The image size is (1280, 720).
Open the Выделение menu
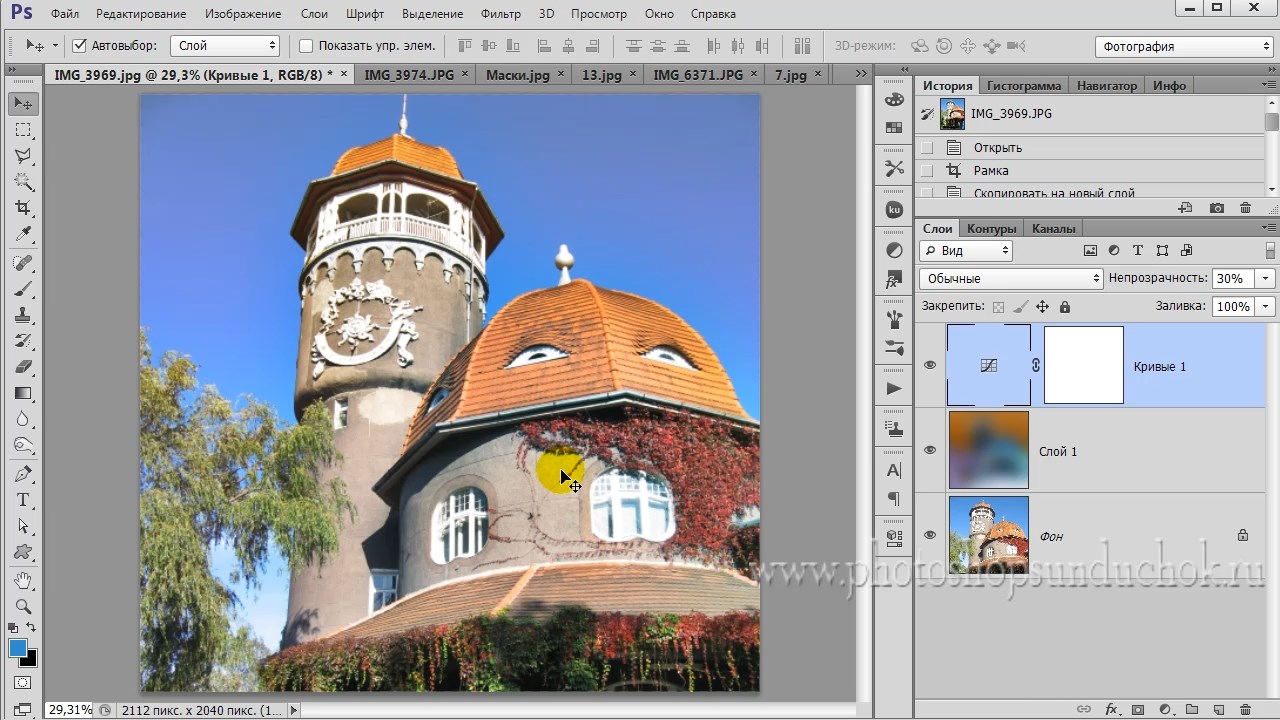click(433, 14)
